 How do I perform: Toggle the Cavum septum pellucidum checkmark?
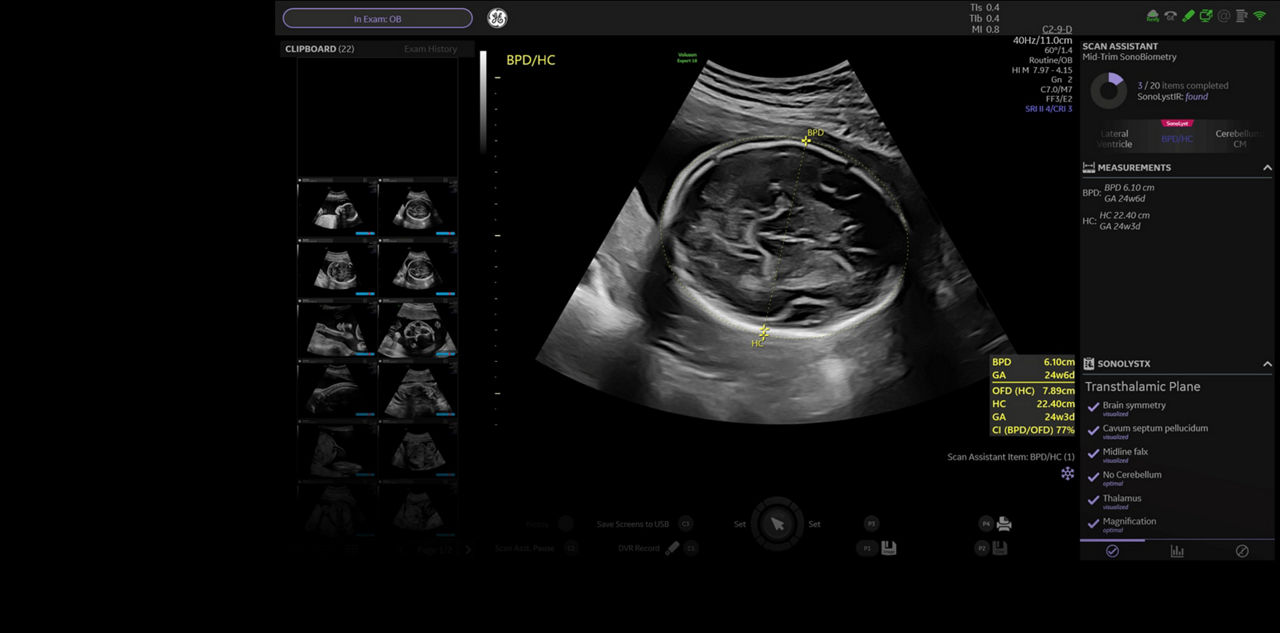coord(1093,430)
